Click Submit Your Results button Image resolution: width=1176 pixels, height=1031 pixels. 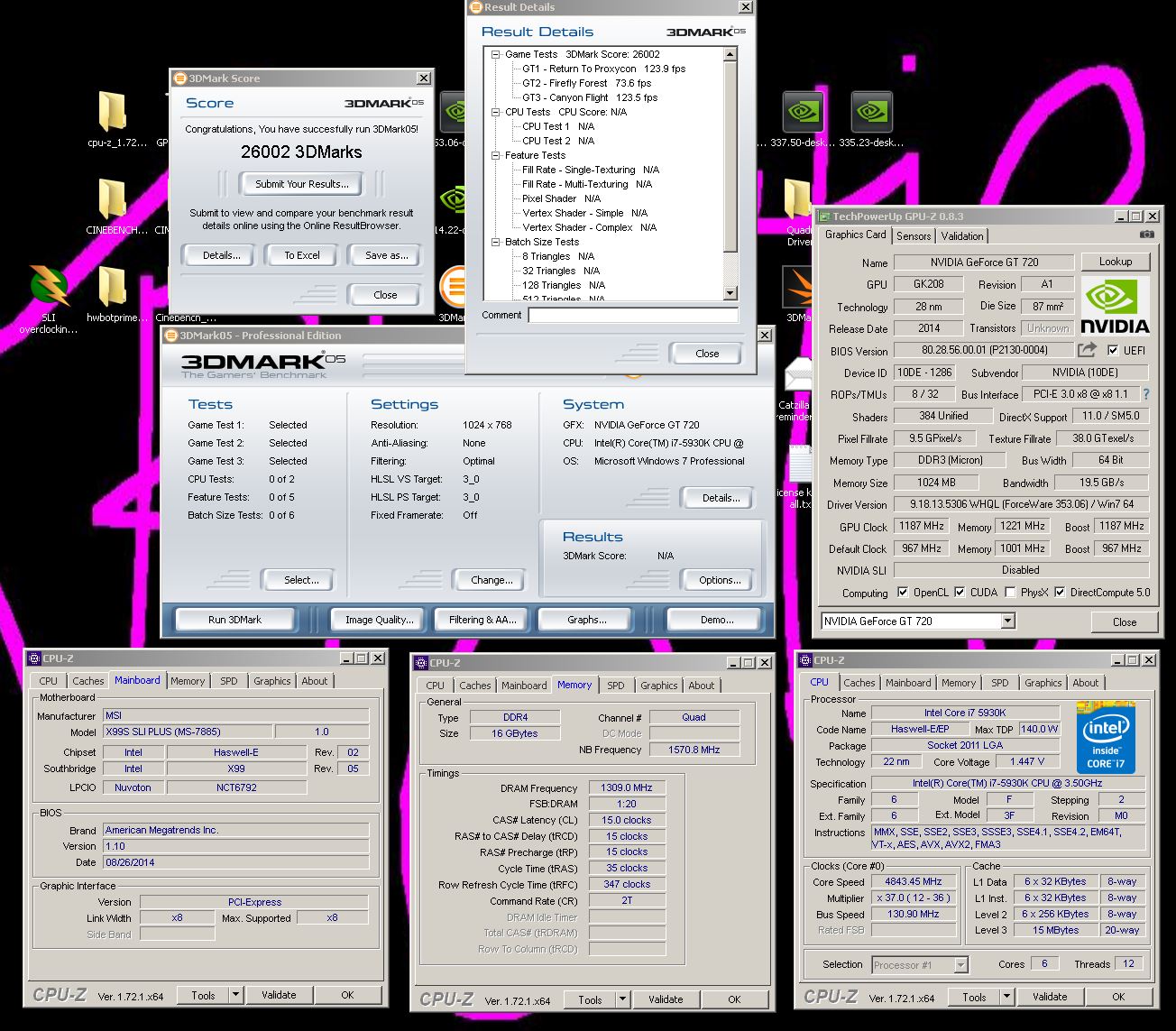[301, 184]
